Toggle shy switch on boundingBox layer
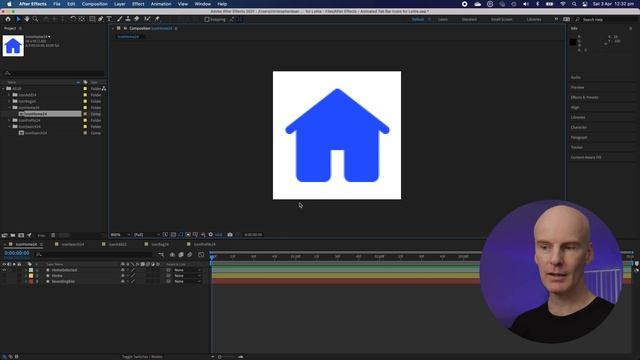Screen dimensions: 640x360 tap(123, 282)
